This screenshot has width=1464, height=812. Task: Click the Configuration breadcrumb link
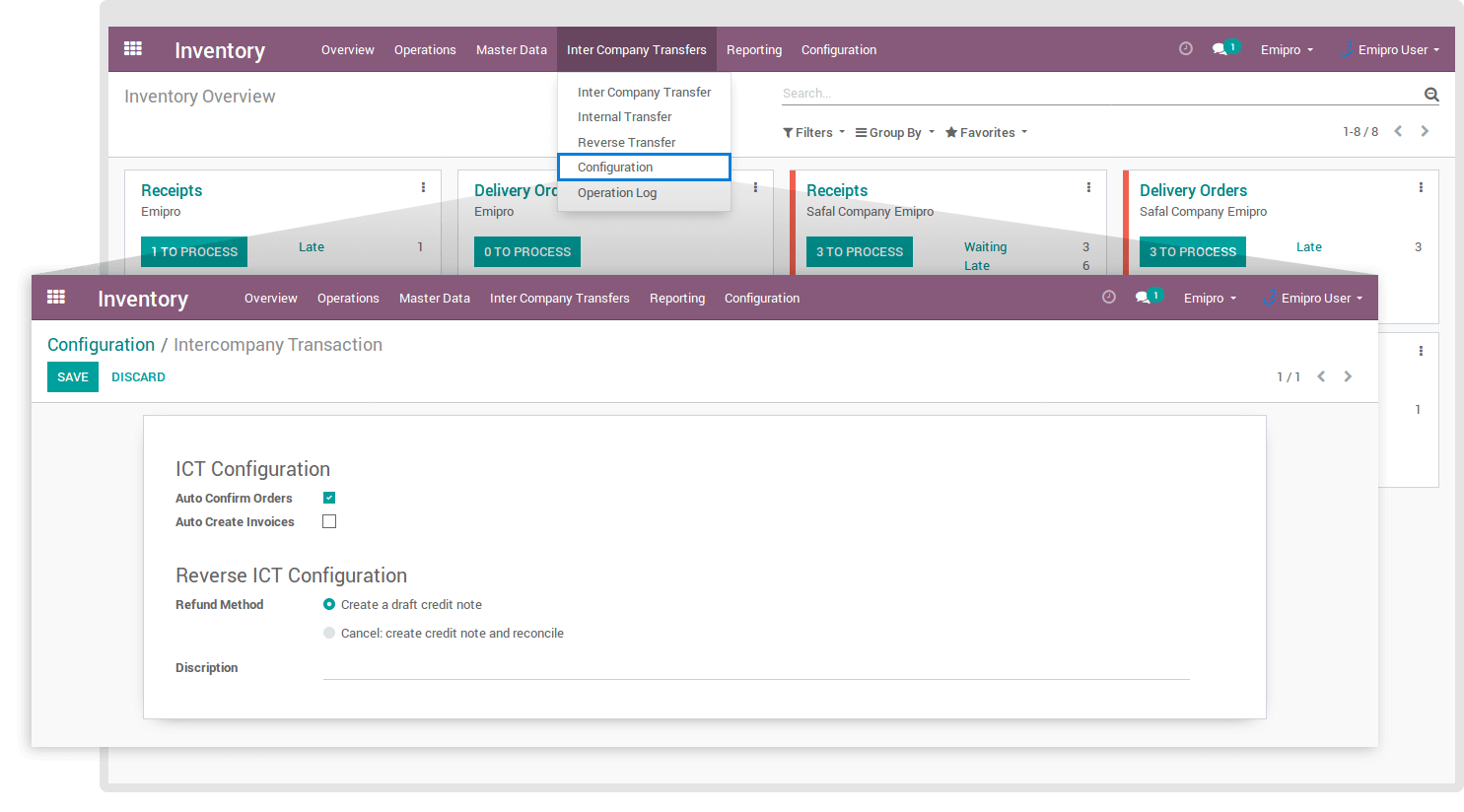point(101,345)
